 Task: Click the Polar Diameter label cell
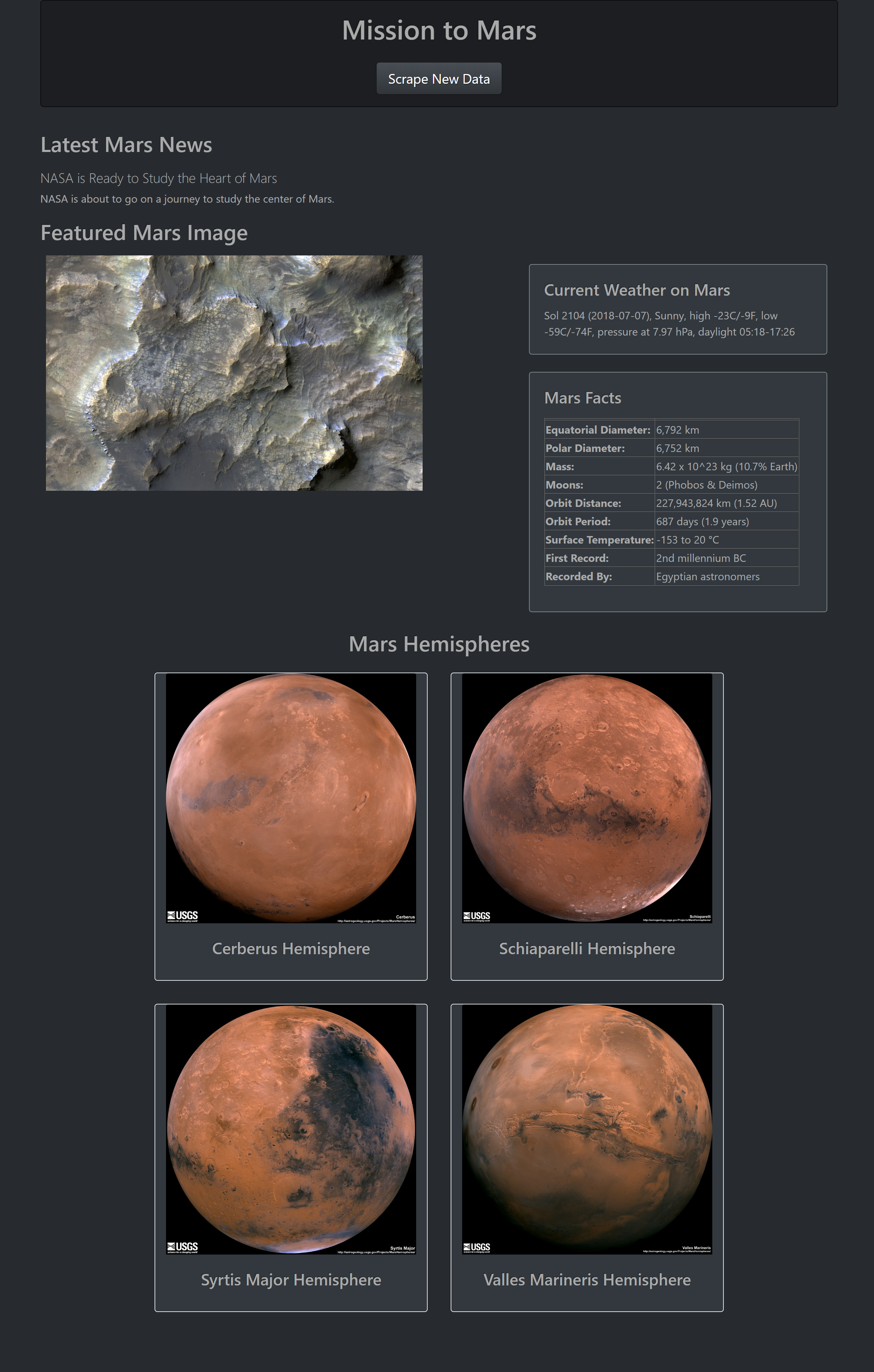coord(599,448)
